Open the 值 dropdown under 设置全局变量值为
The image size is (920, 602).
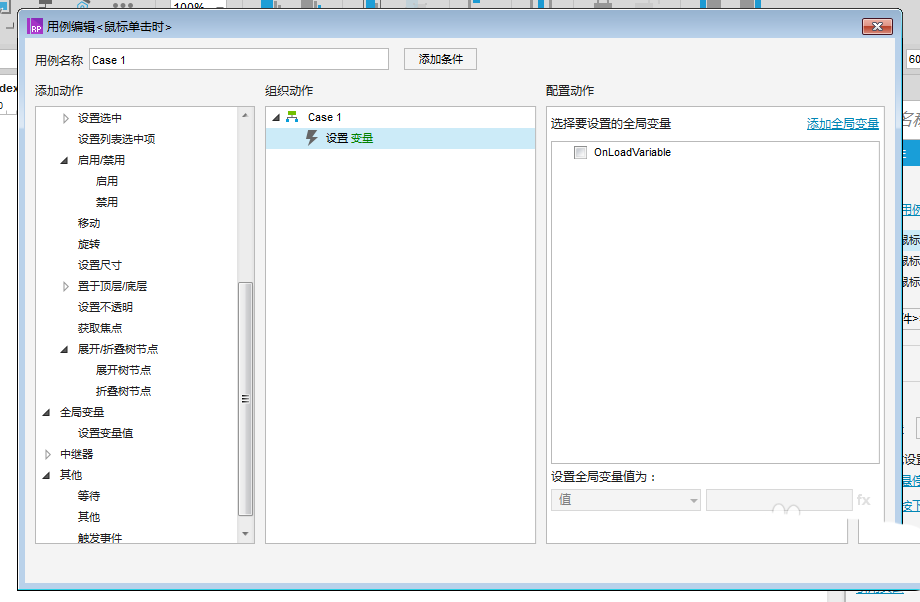point(625,500)
